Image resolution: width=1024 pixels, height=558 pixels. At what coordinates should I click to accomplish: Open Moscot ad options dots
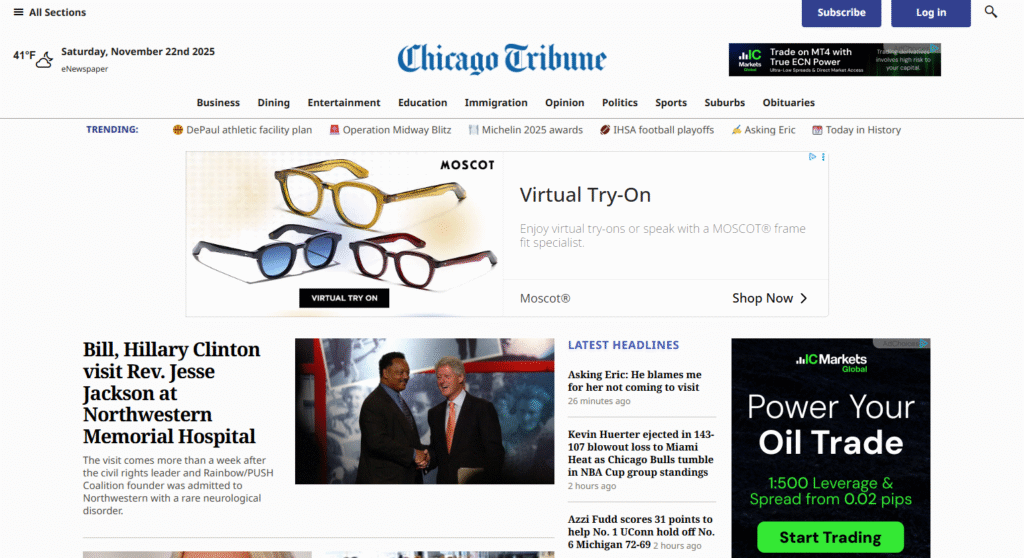pyautogui.click(x=823, y=157)
